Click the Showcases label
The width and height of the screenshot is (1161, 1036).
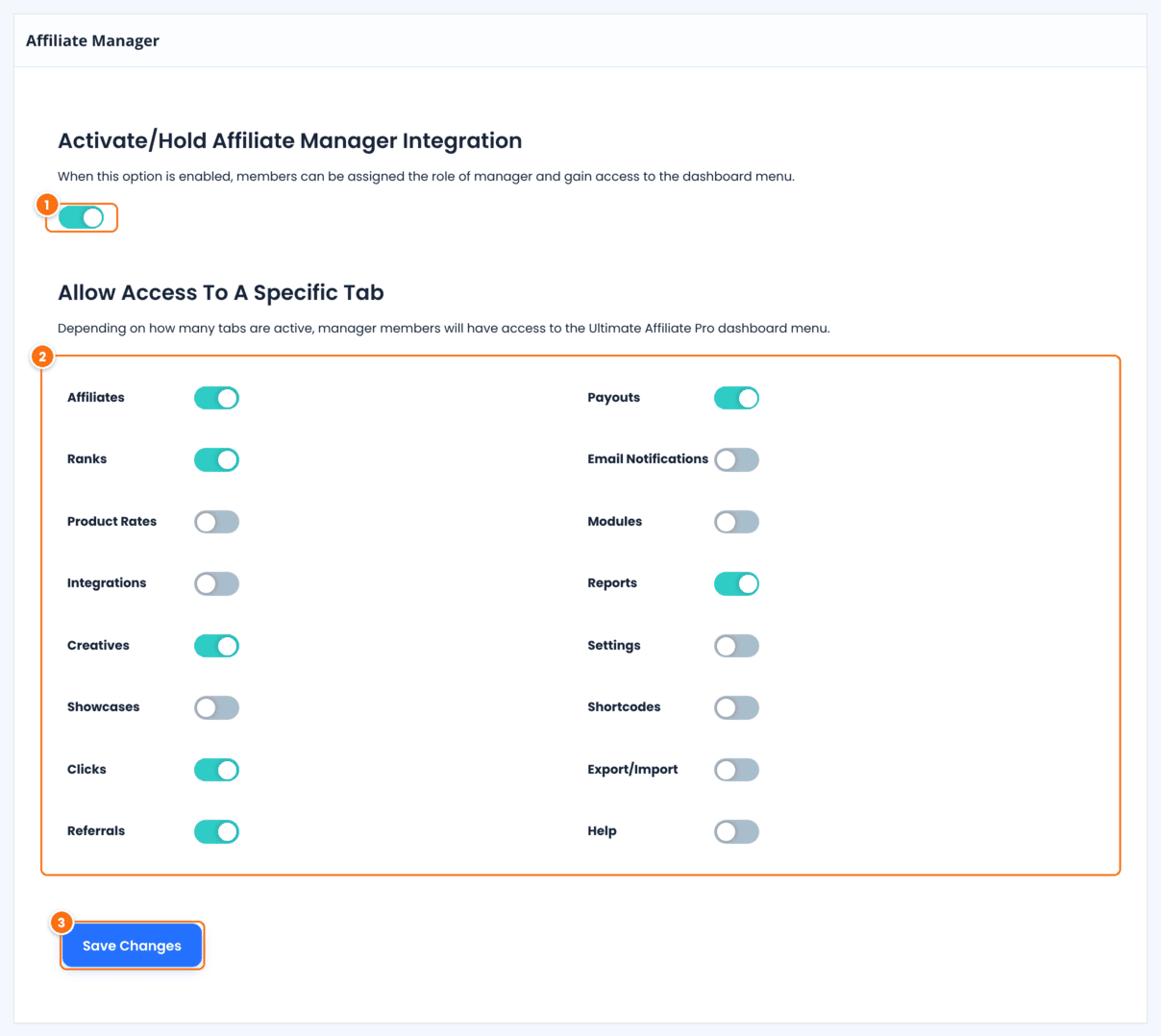(x=103, y=706)
